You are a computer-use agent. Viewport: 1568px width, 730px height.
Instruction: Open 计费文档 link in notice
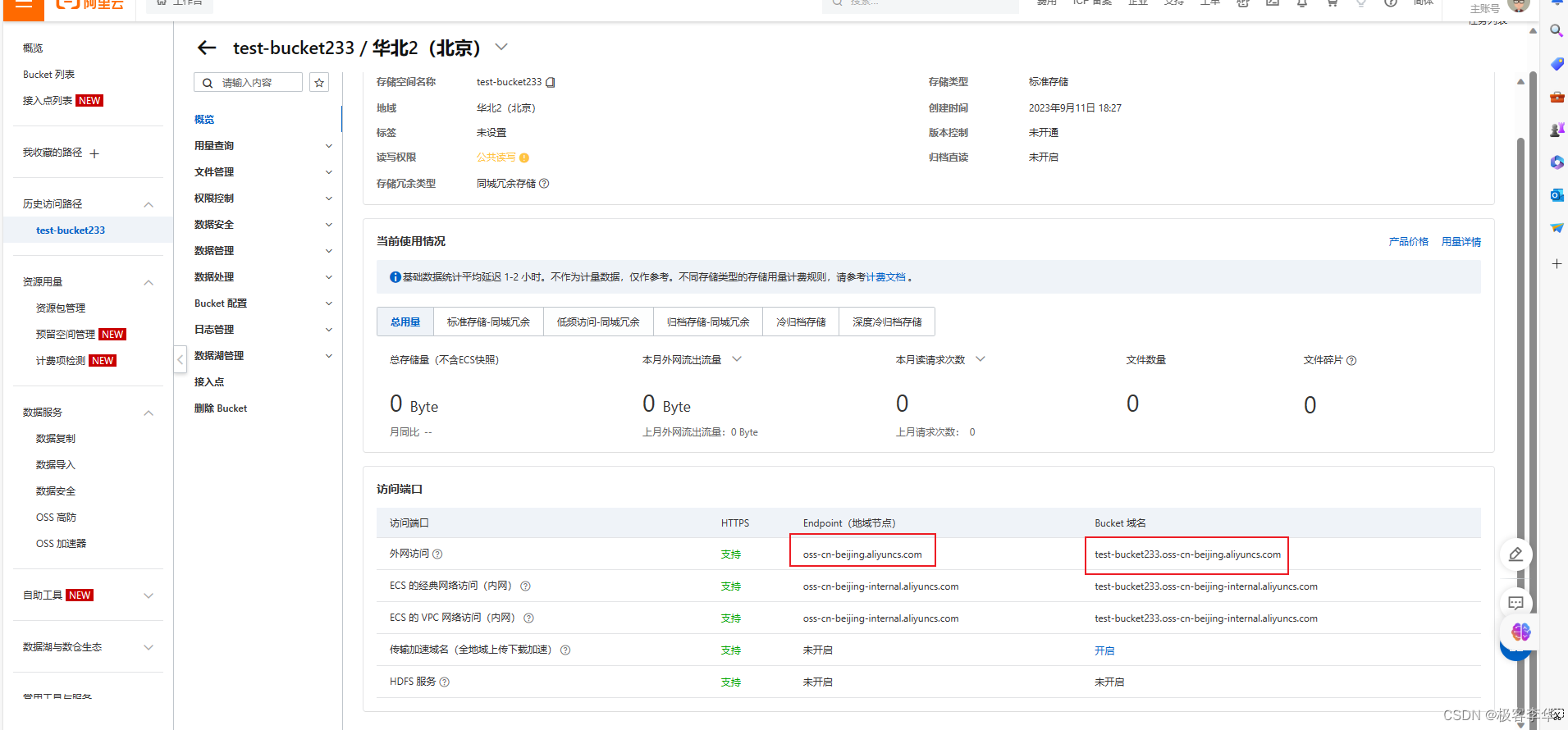click(x=885, y=277)
